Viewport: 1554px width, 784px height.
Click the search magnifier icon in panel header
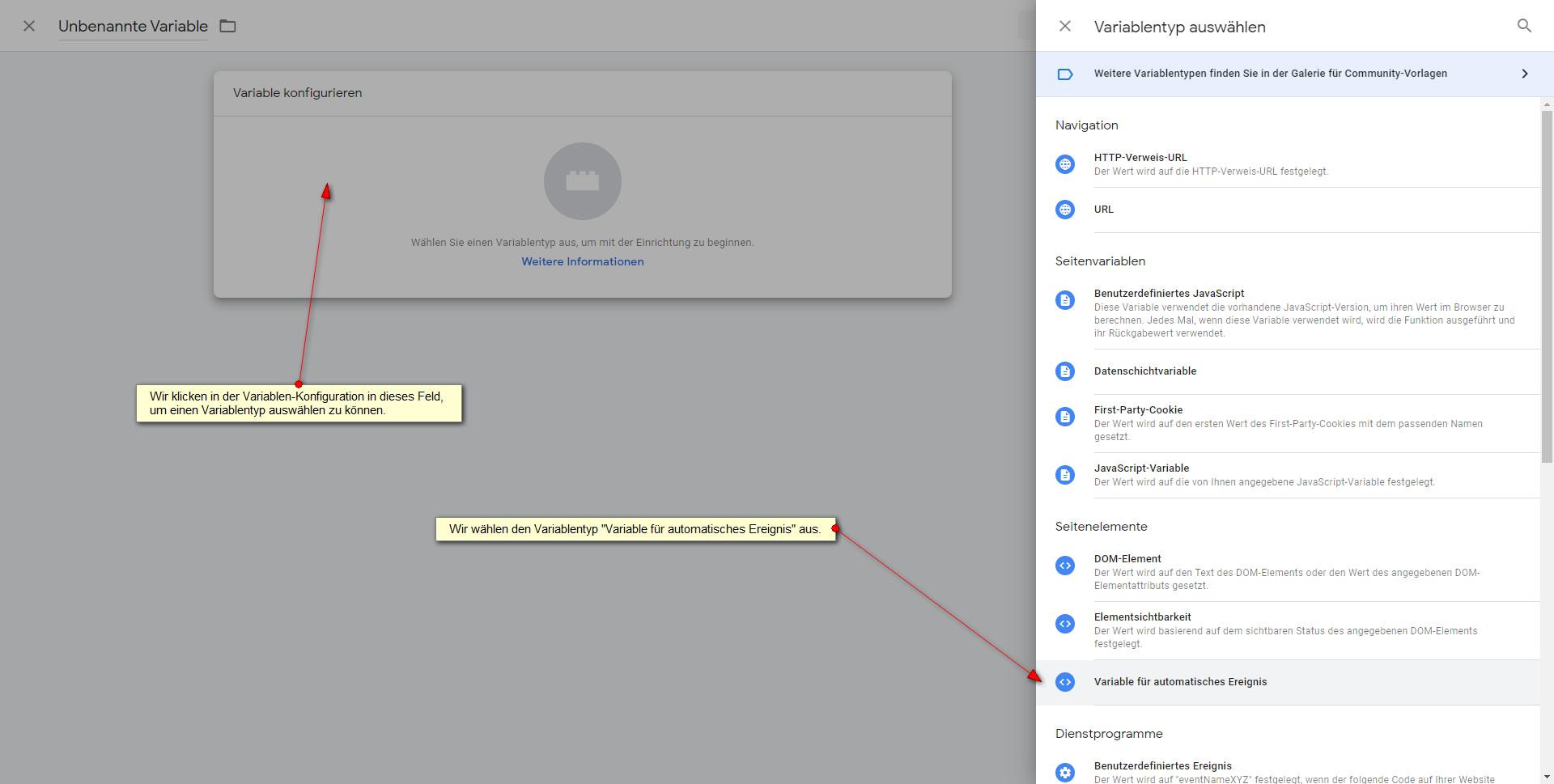coord(1524,26)
